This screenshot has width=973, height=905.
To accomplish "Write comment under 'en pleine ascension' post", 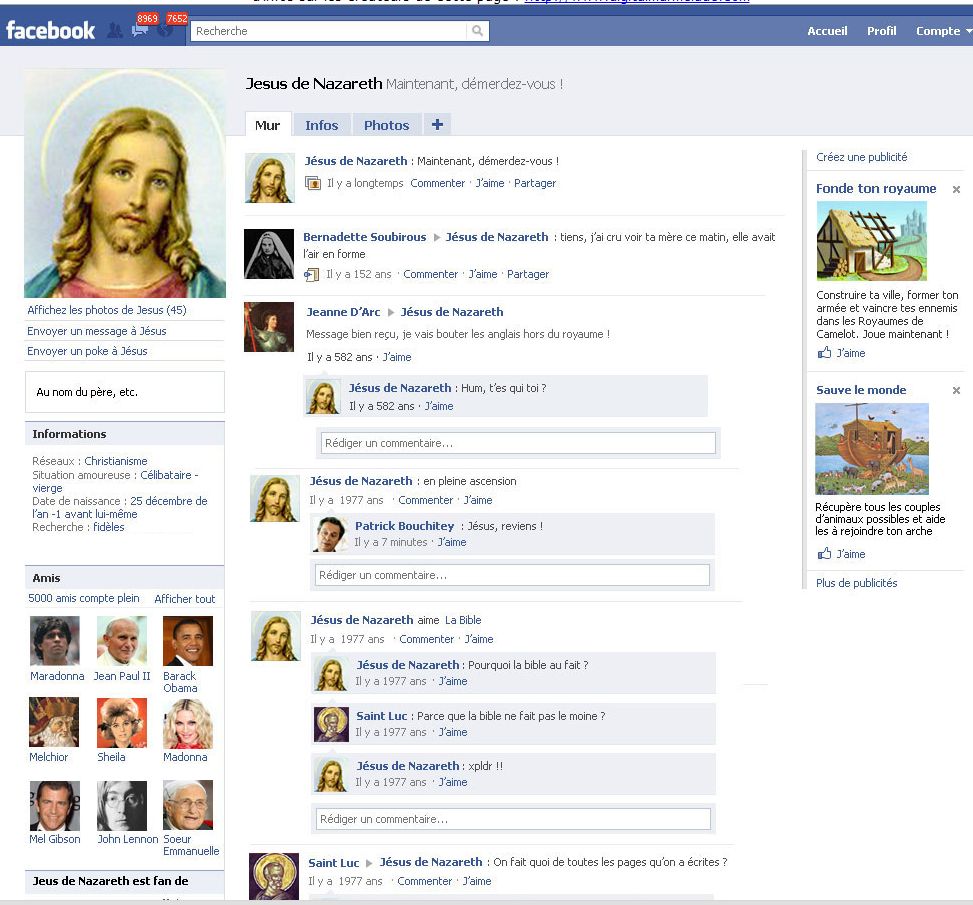I will (x=513, y=575).
